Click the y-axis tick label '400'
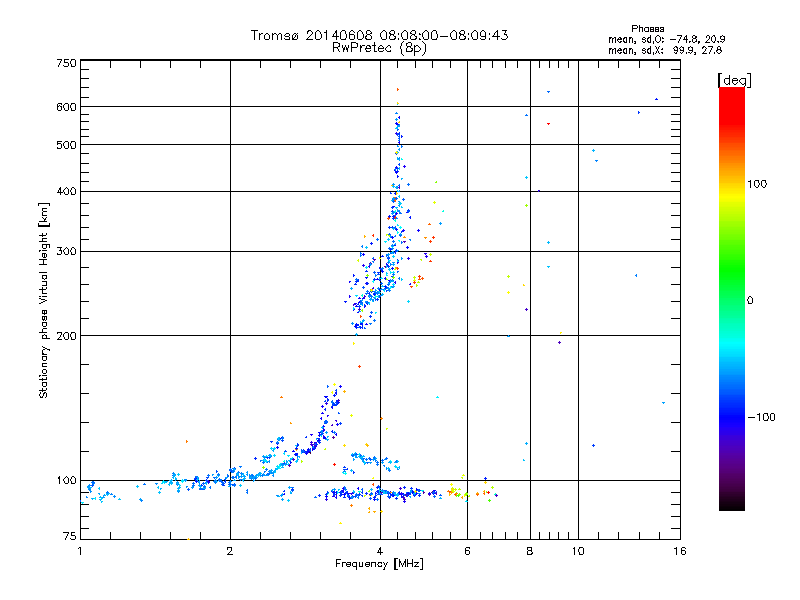 pyautogui.click(x=66, y=191)
